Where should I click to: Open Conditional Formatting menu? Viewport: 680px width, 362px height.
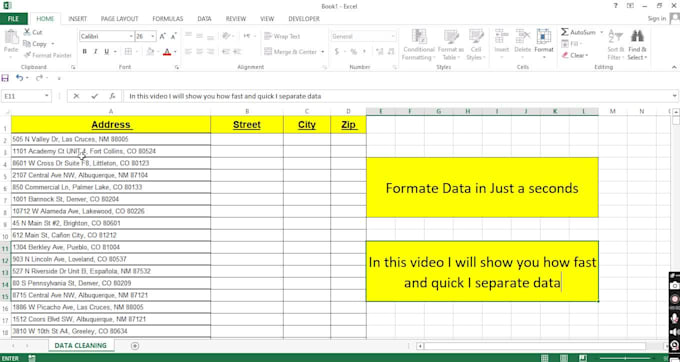pos(418,45)
